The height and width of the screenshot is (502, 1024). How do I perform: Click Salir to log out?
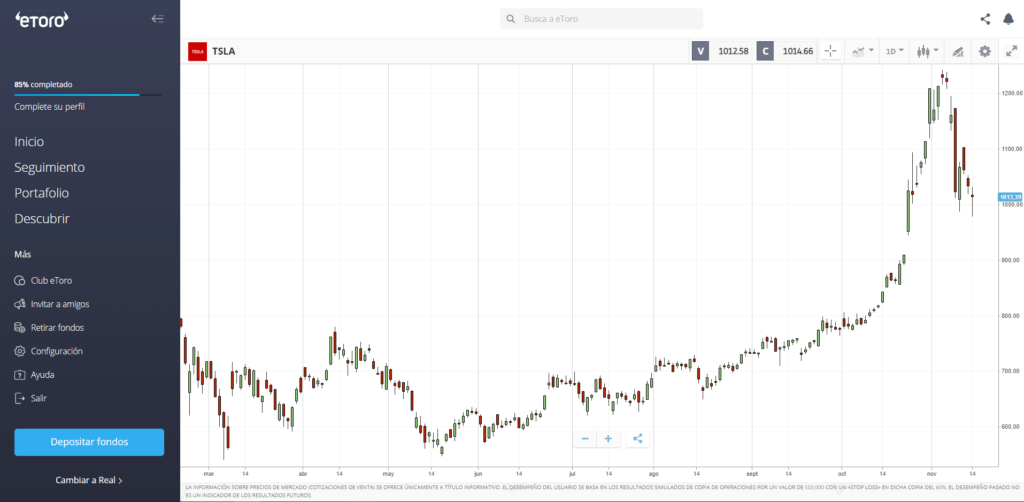(39, 398)
